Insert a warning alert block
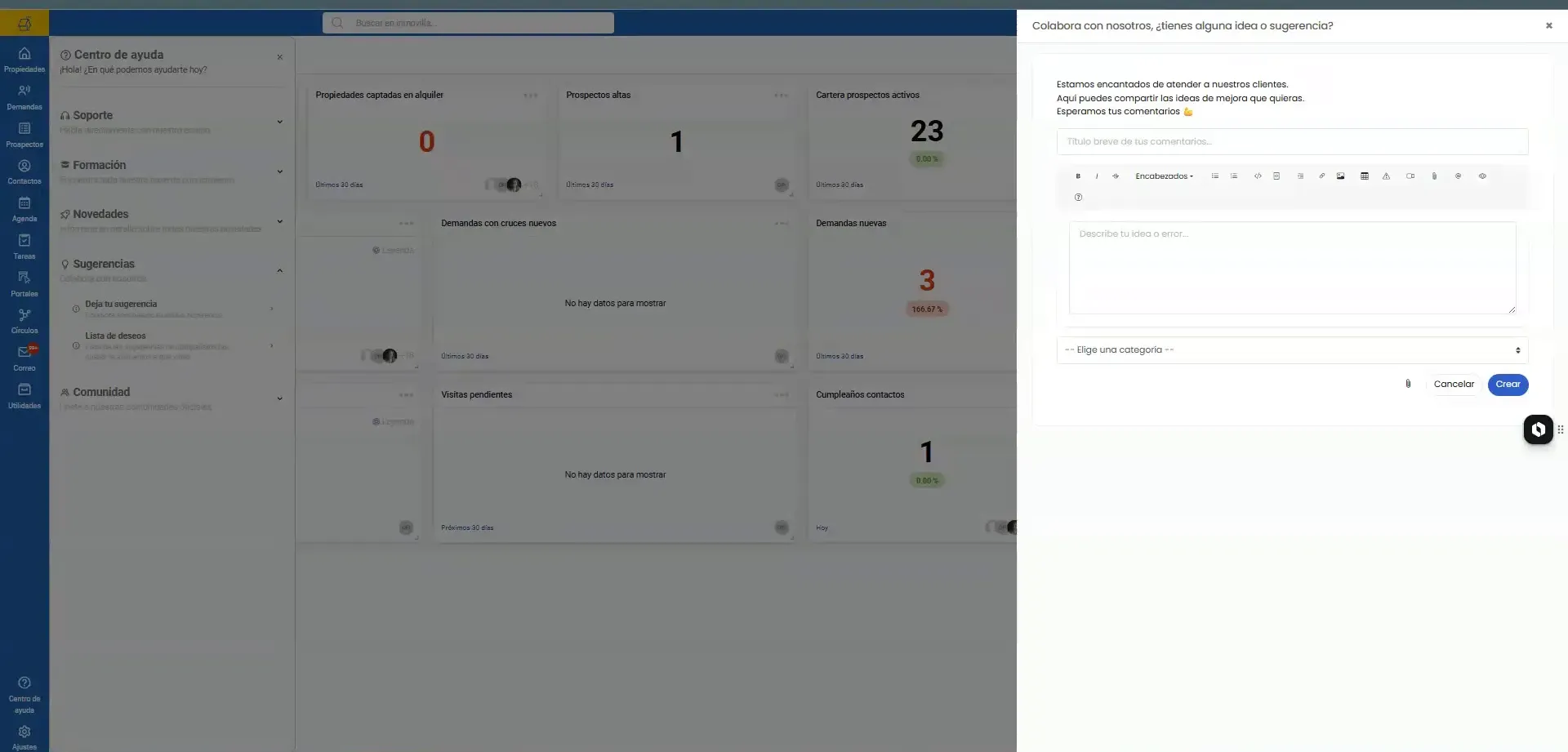 [1386, 176]
